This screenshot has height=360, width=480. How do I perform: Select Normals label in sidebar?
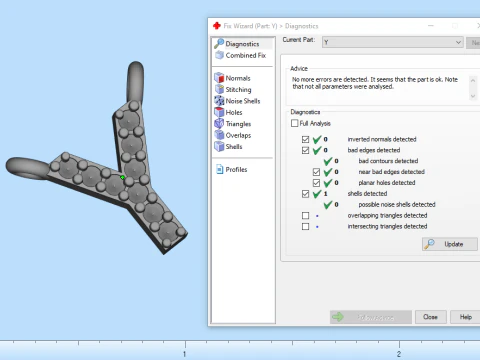click(238, 78)
